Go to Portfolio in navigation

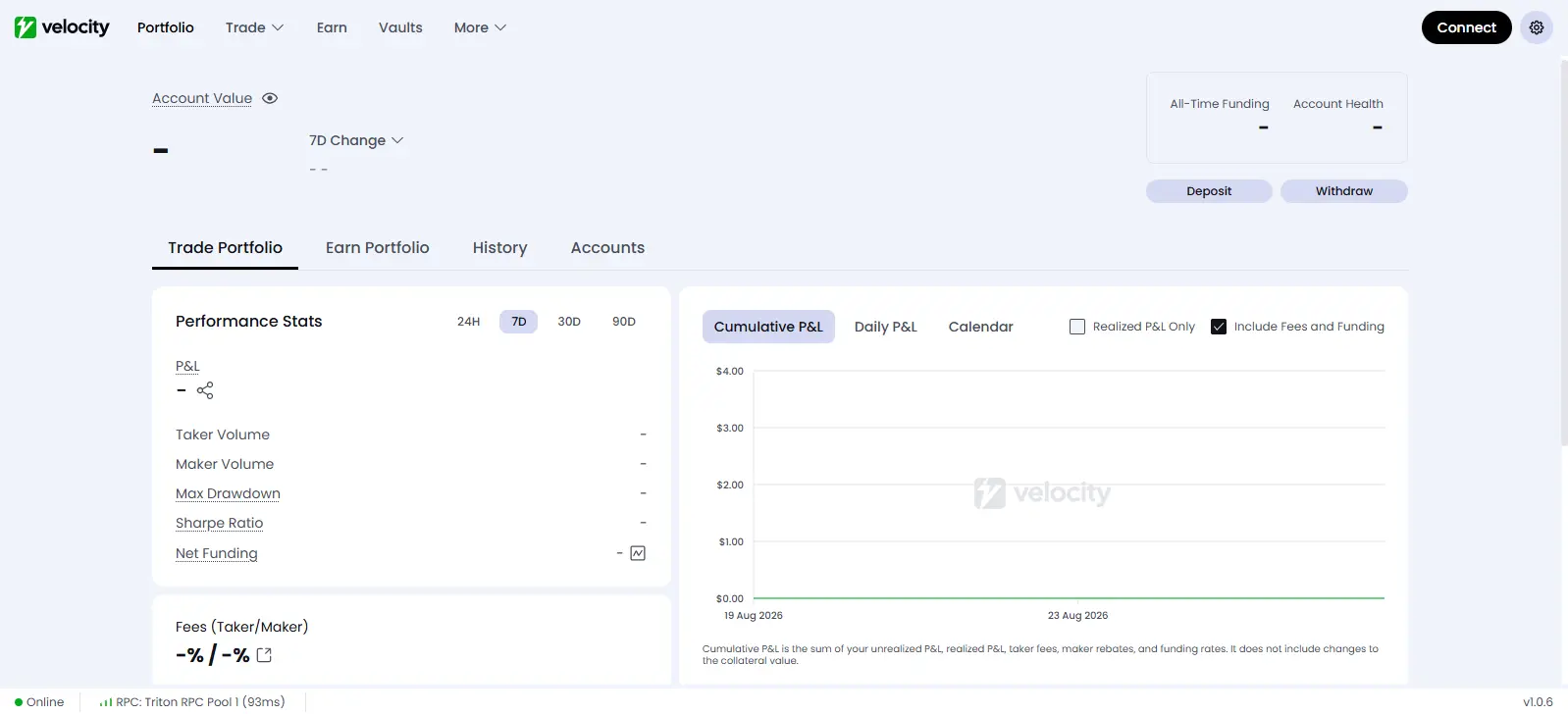[x=166, y=27]
